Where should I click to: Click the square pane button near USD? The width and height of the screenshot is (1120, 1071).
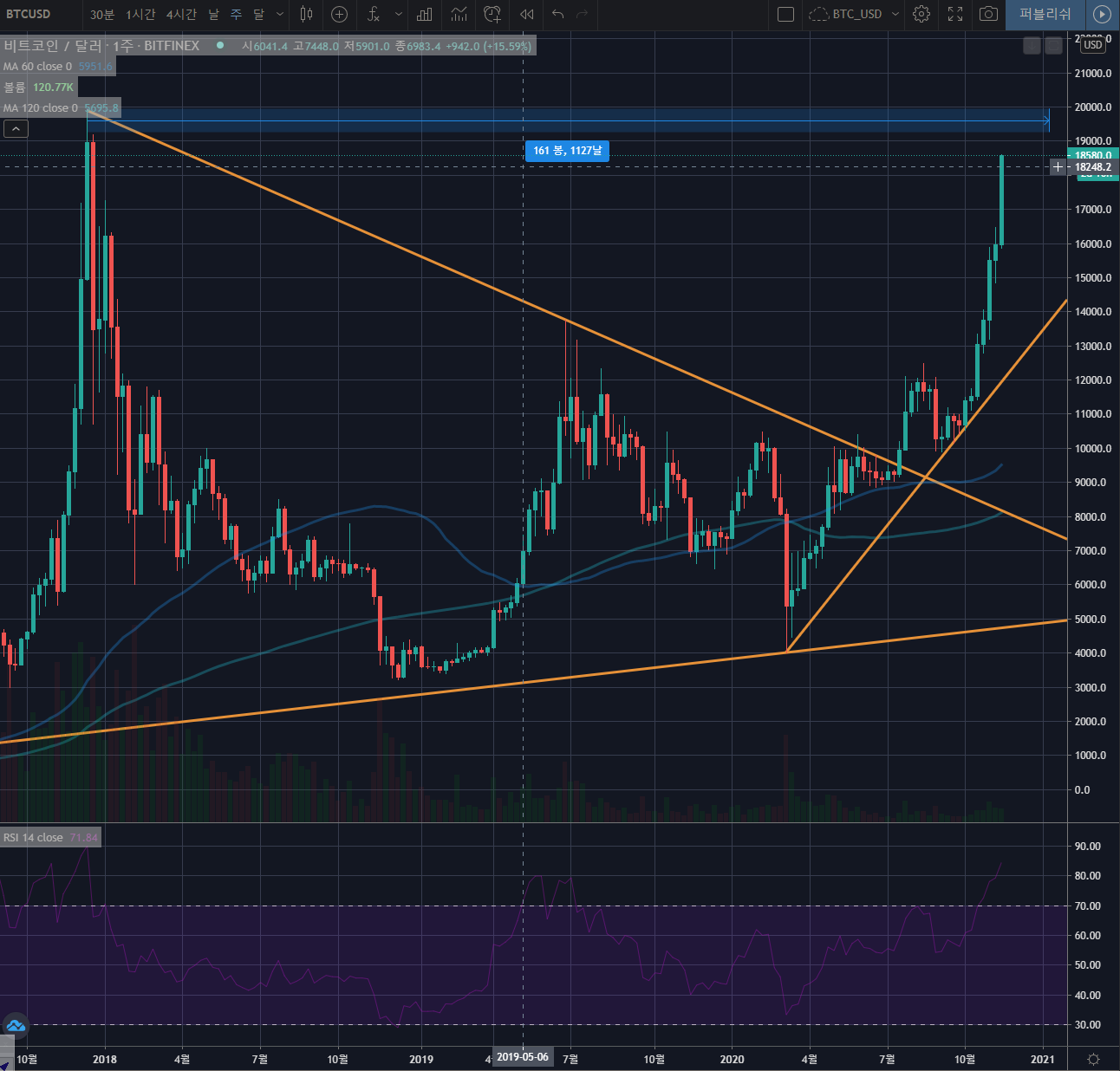click(x=1053, y=46)
